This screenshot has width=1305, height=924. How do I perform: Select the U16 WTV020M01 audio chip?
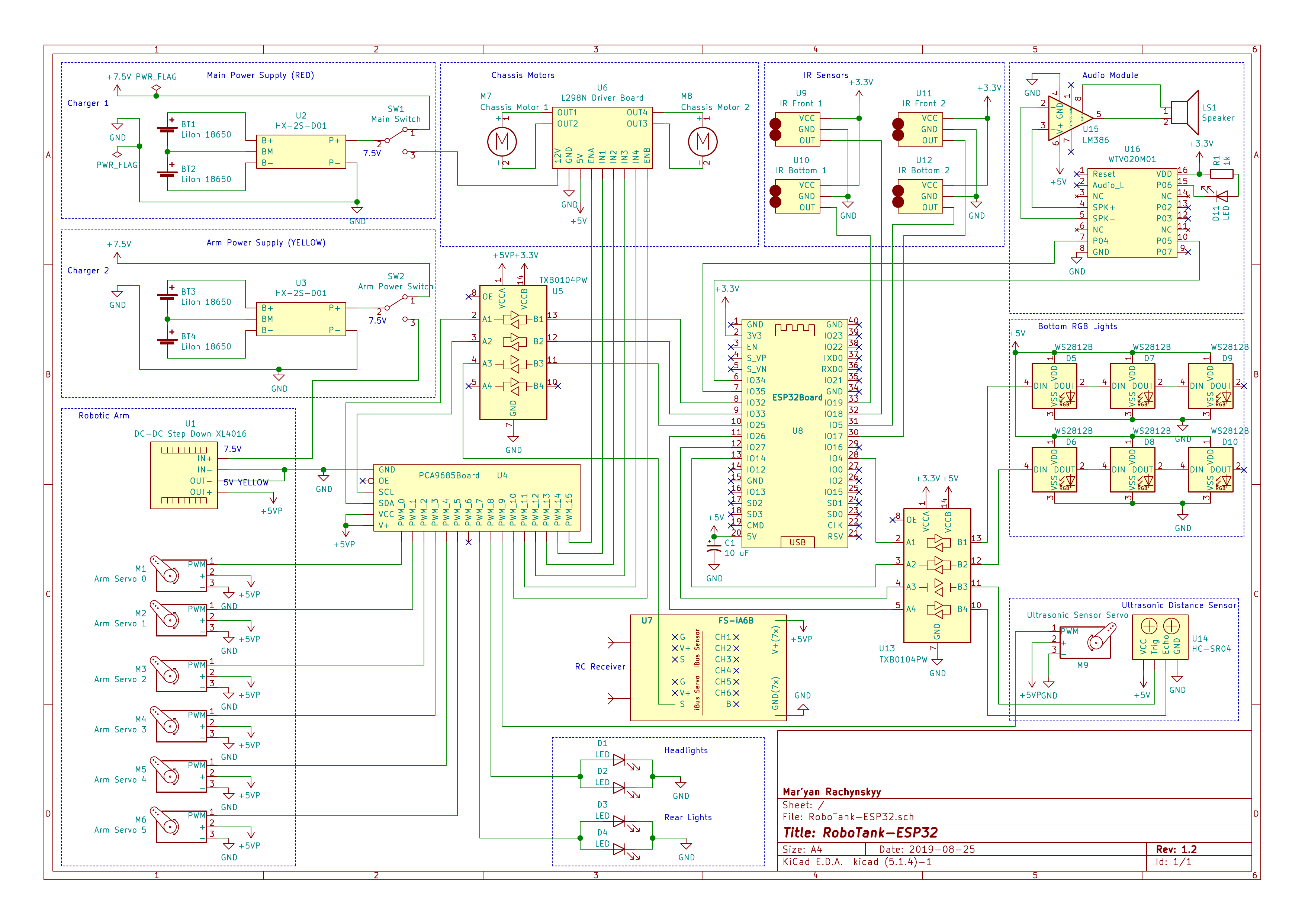tap(1131, 213)
